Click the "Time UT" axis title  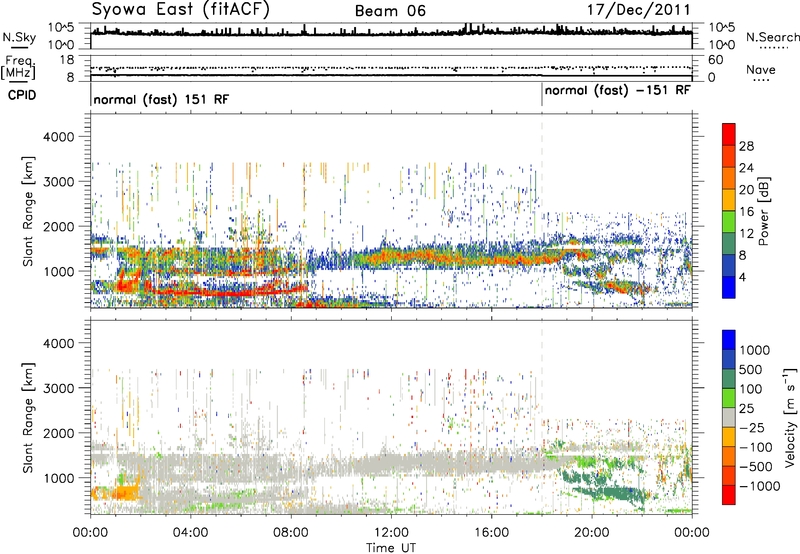click(391, 548)
